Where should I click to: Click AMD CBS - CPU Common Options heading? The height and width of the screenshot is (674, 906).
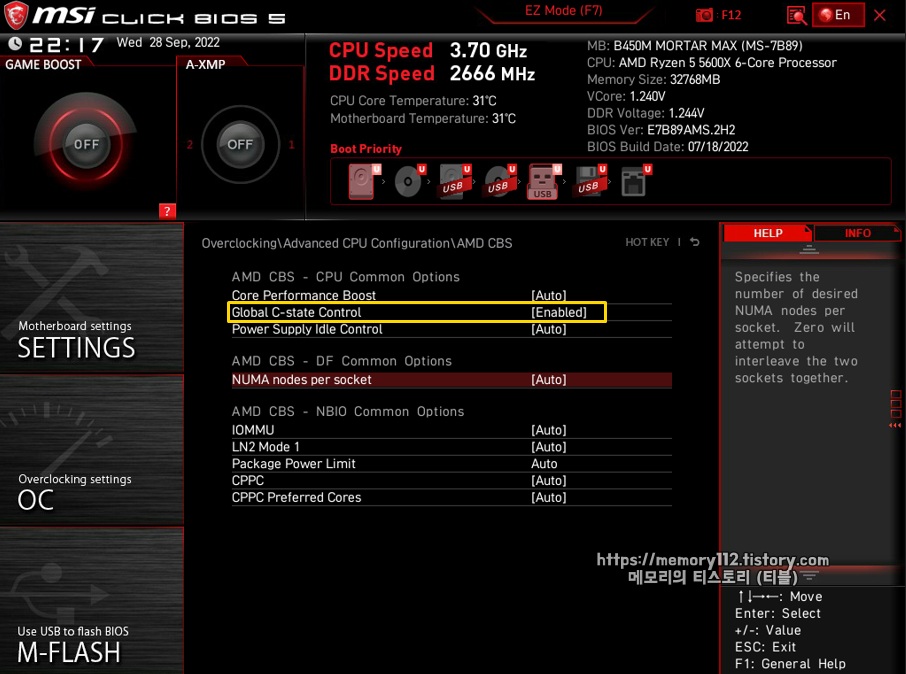click(346, 276)
